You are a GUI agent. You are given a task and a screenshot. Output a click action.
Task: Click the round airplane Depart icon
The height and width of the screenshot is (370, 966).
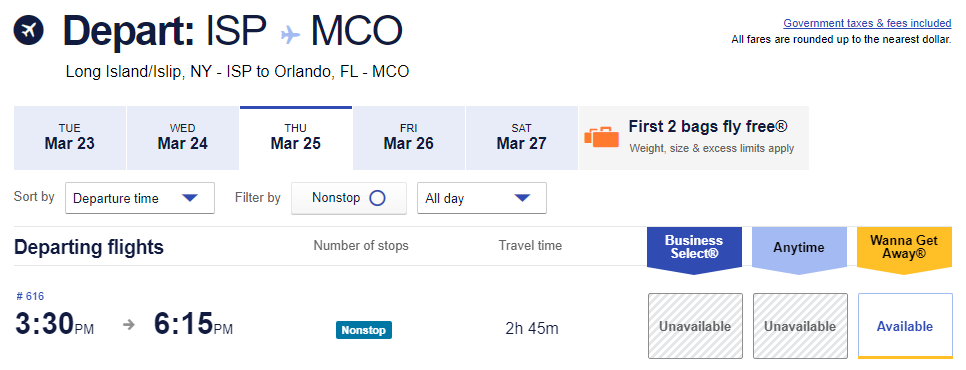click(28, 30)
